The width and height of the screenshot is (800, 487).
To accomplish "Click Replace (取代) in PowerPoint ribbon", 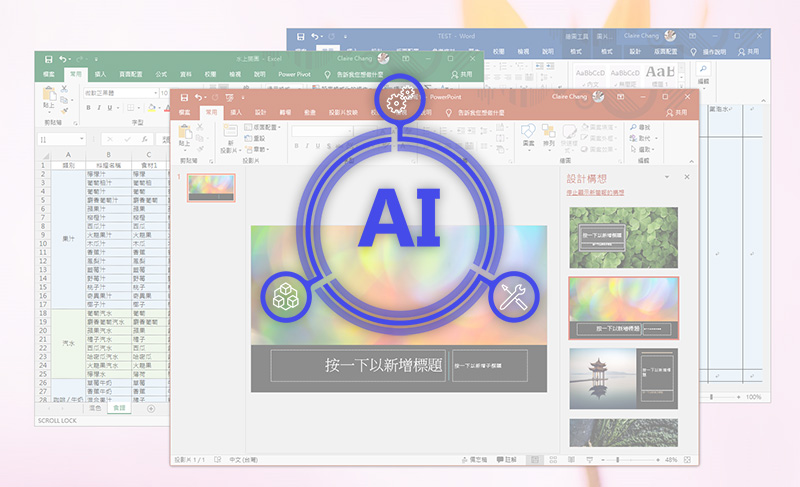I will tap(642, 138).
